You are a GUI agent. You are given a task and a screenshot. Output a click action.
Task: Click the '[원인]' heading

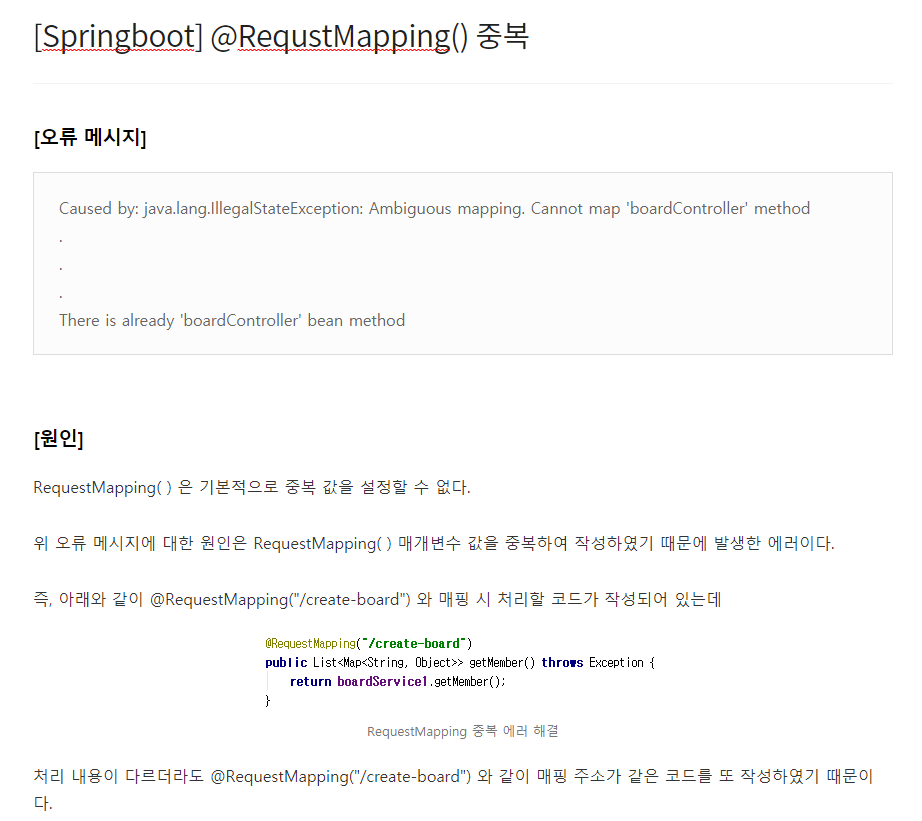59,438
